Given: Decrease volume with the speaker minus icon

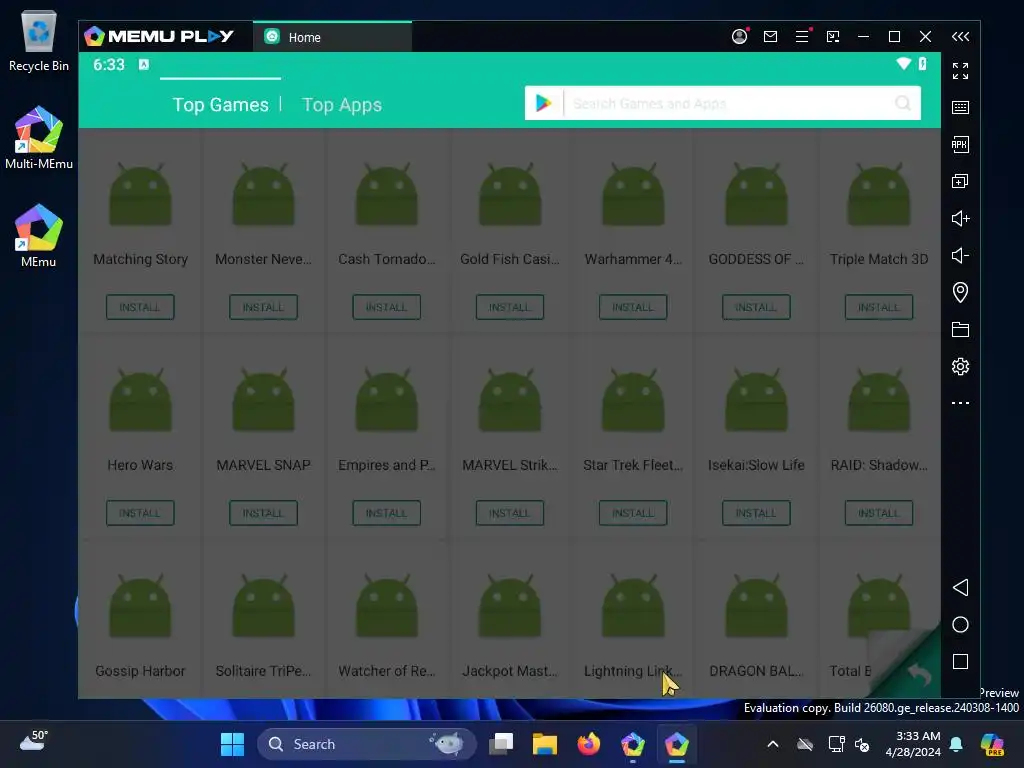Looking at the screenshot, I should (x=960, y=255).
